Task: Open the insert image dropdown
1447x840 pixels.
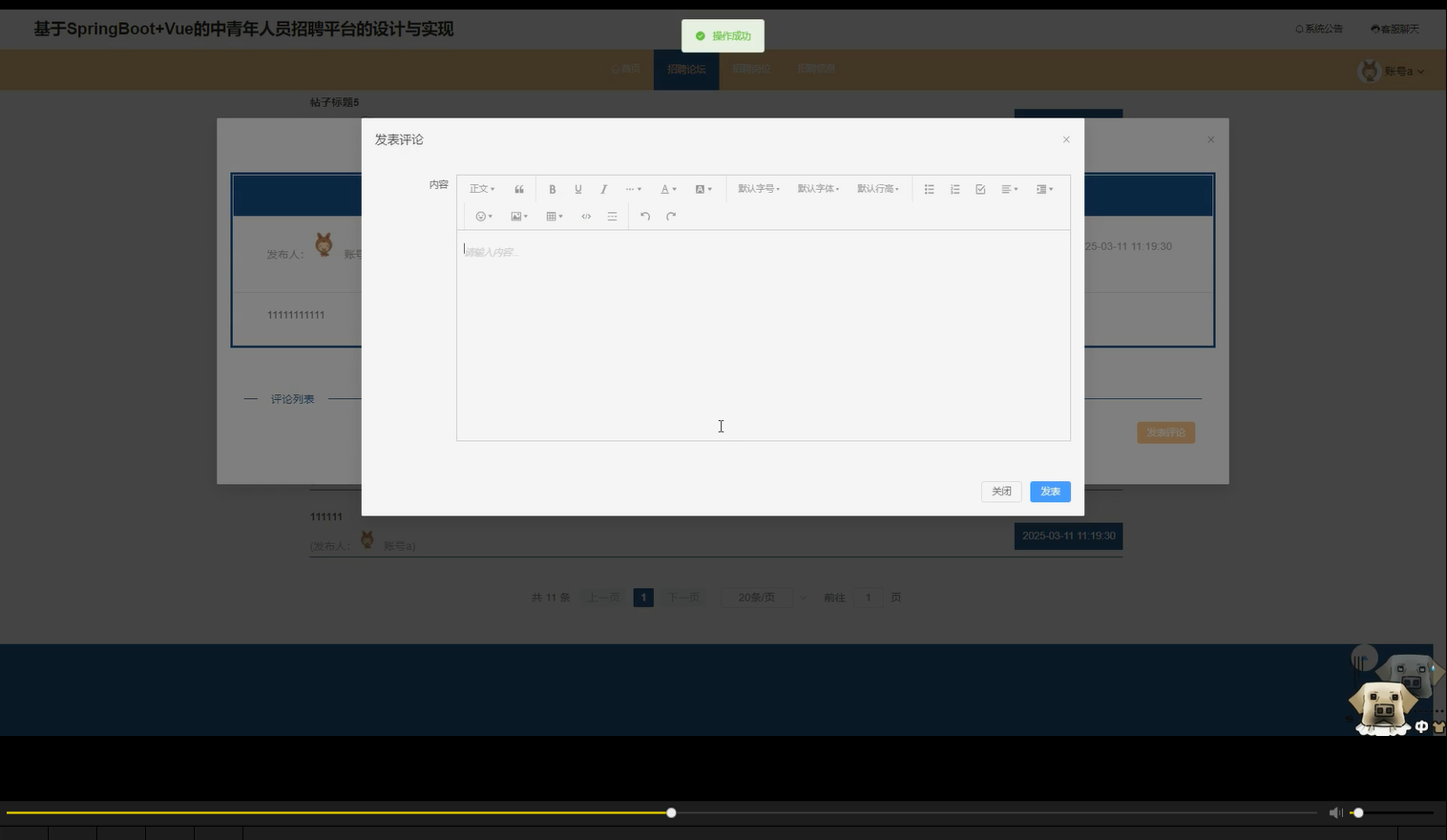Action: click(x=519, y=217)
